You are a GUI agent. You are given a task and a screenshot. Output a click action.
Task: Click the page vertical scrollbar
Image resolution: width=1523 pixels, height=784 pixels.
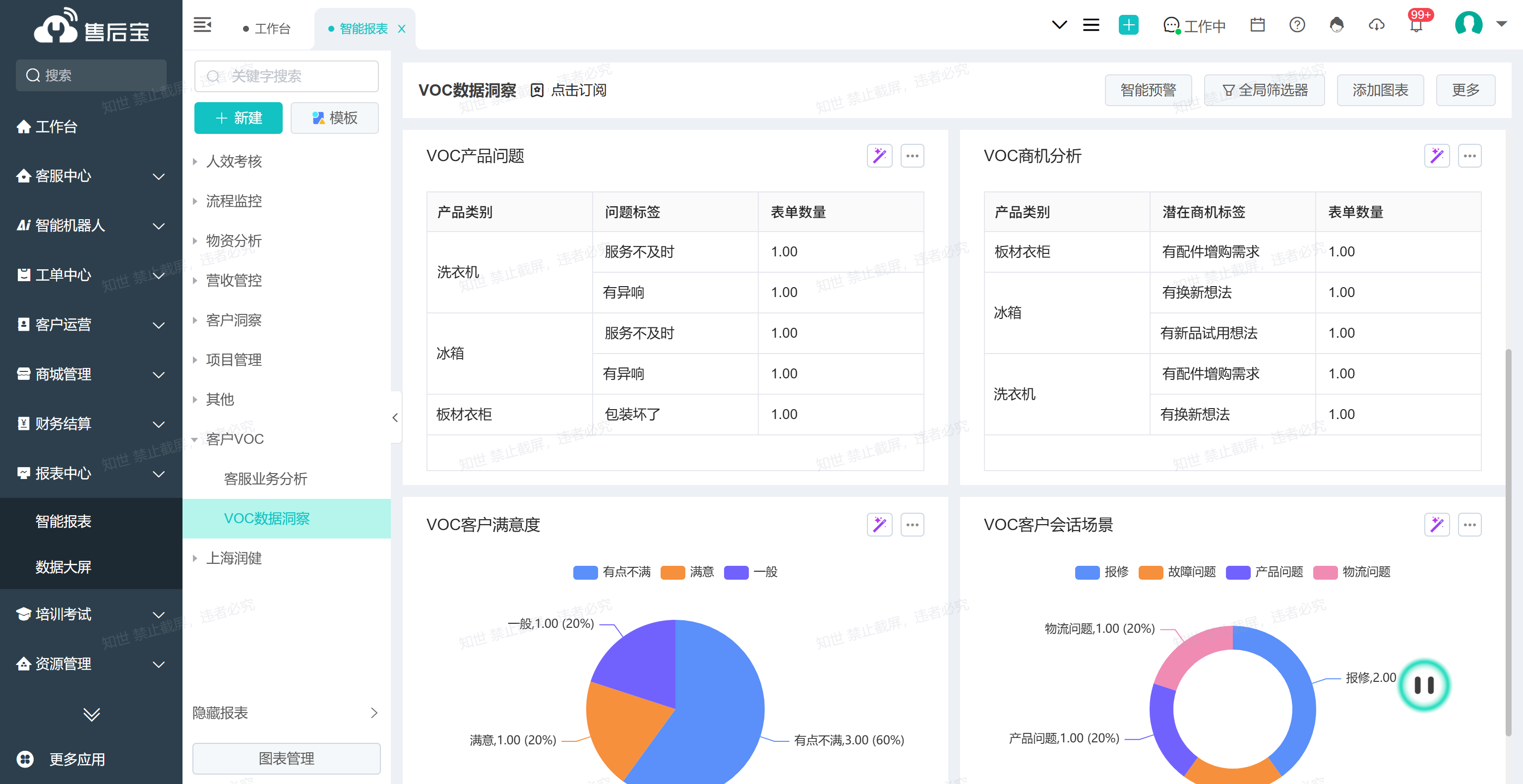pyautogui.click(x=1509, y=543)
